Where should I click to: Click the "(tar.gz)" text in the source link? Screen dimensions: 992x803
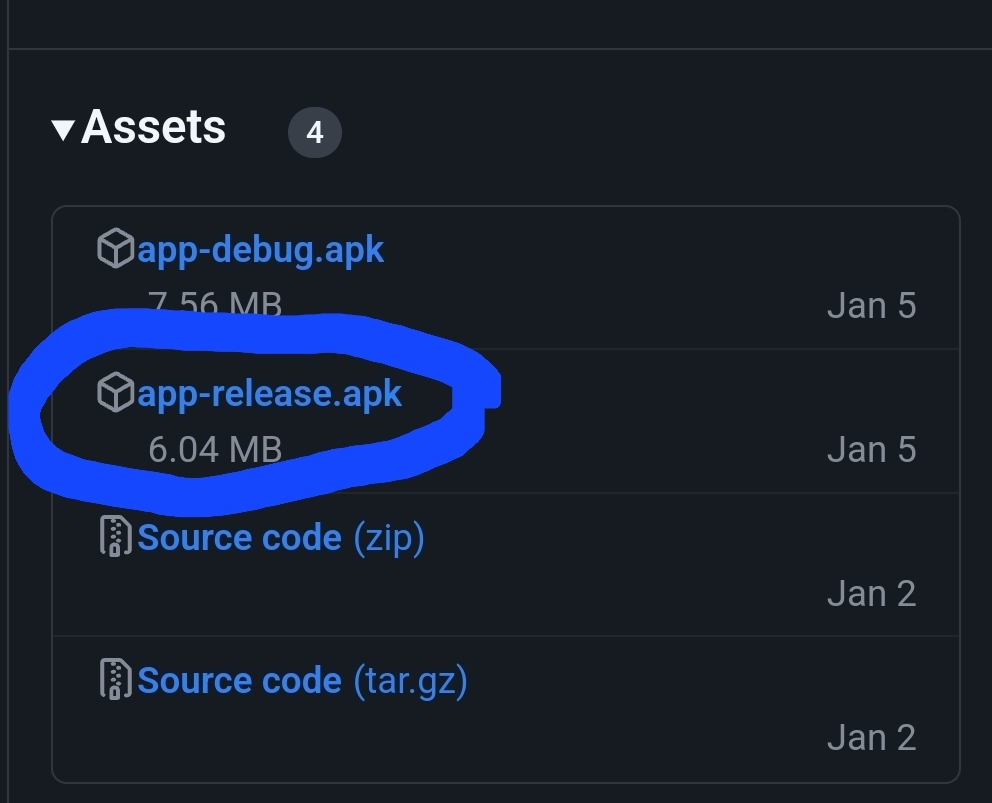point(410,682)
